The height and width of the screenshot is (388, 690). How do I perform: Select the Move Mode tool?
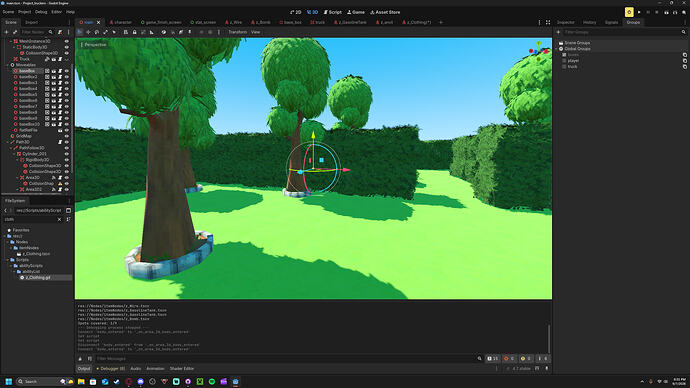click(x=88, y=32)
